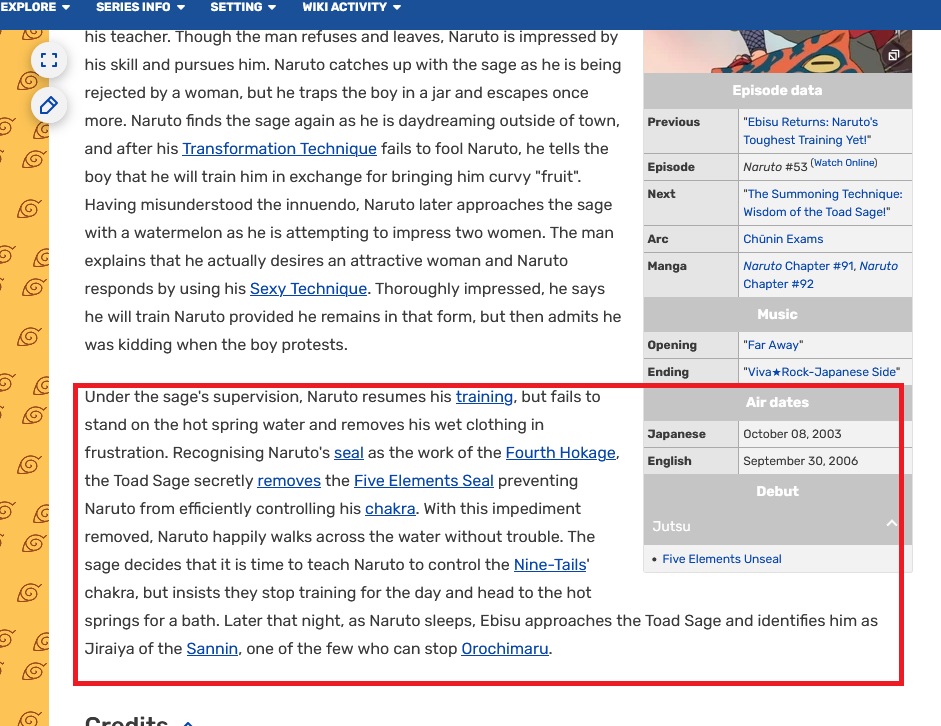Image resolution: width=941 pixels, height=726 pixels.
Task: Open "Viva★Rock-Japanese Side" ending link
Action: click(822, 372)
